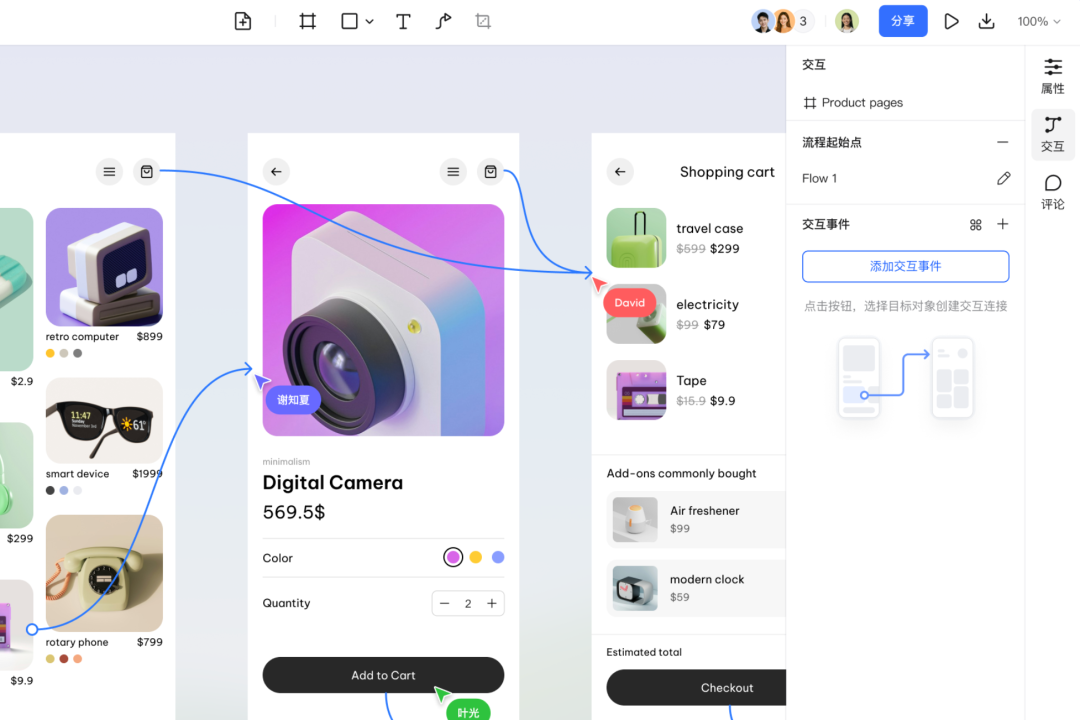1080x720 pixels.
Task: Click the current user avatar
Action: click(847, 21)
